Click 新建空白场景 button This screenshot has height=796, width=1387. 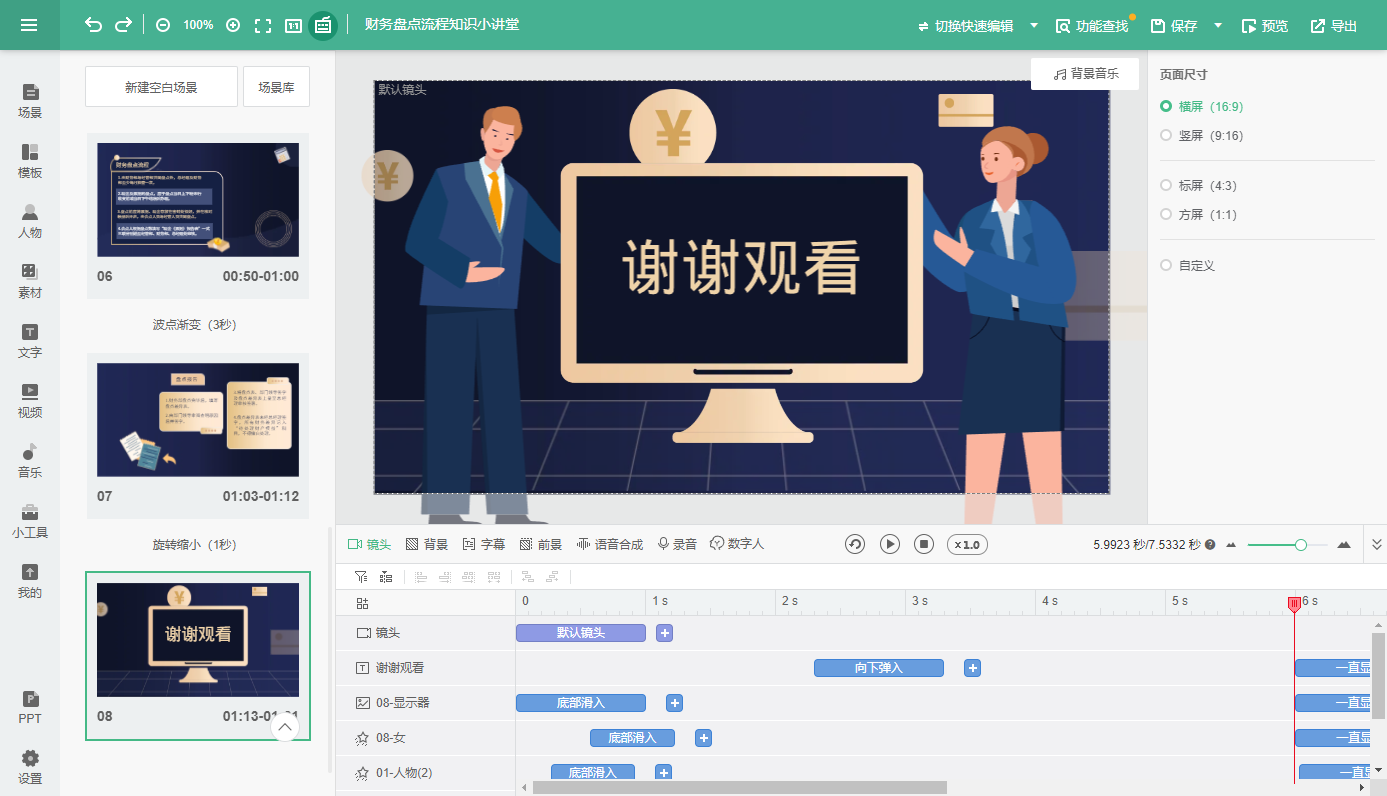[161, 87]
